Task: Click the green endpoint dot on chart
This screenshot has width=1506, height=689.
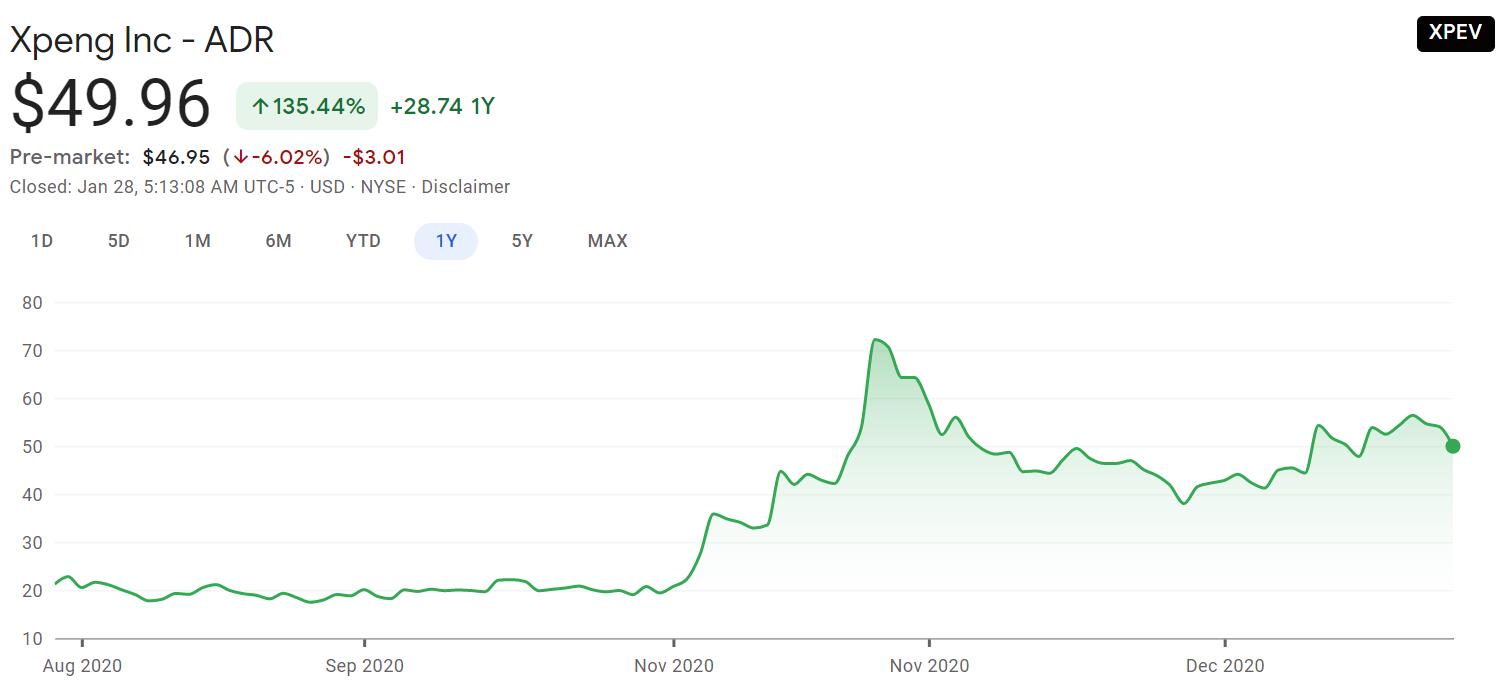Action: pos(1452,446)
